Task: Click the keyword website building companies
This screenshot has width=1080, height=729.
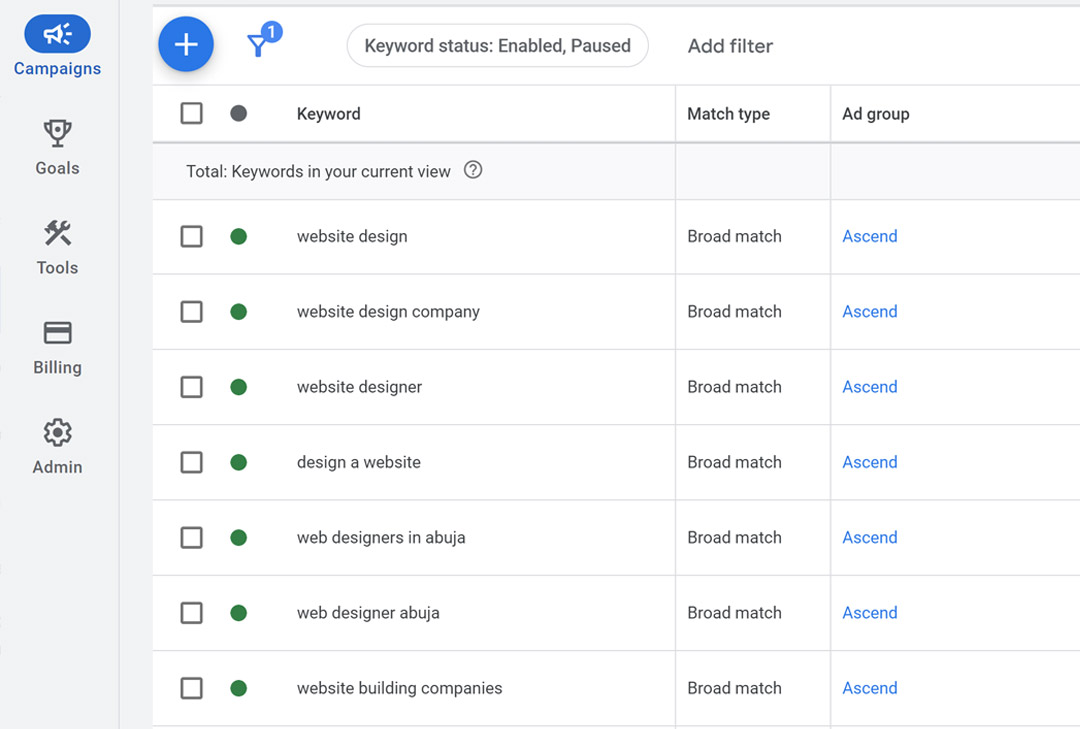Action: point(399,688)
